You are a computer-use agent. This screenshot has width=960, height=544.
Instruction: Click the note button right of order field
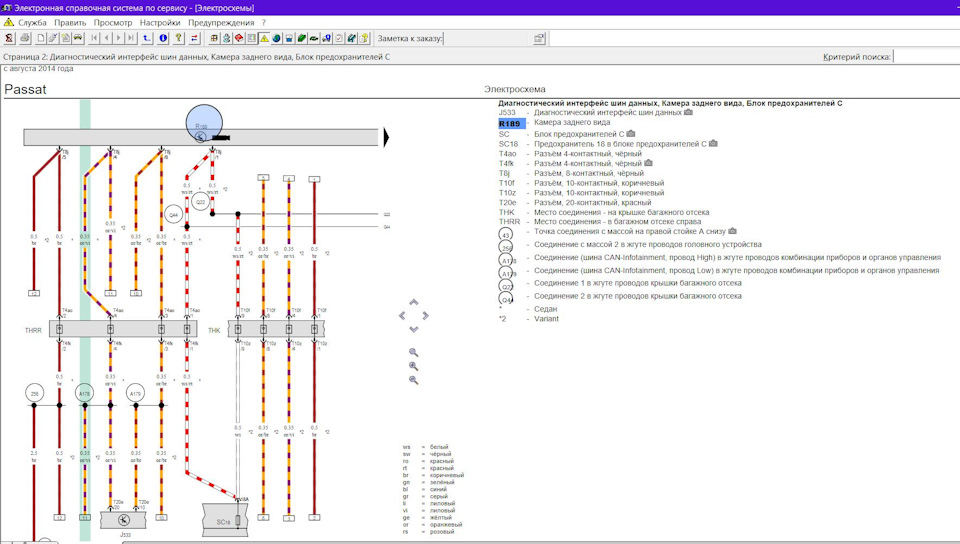tap(539, 38)
